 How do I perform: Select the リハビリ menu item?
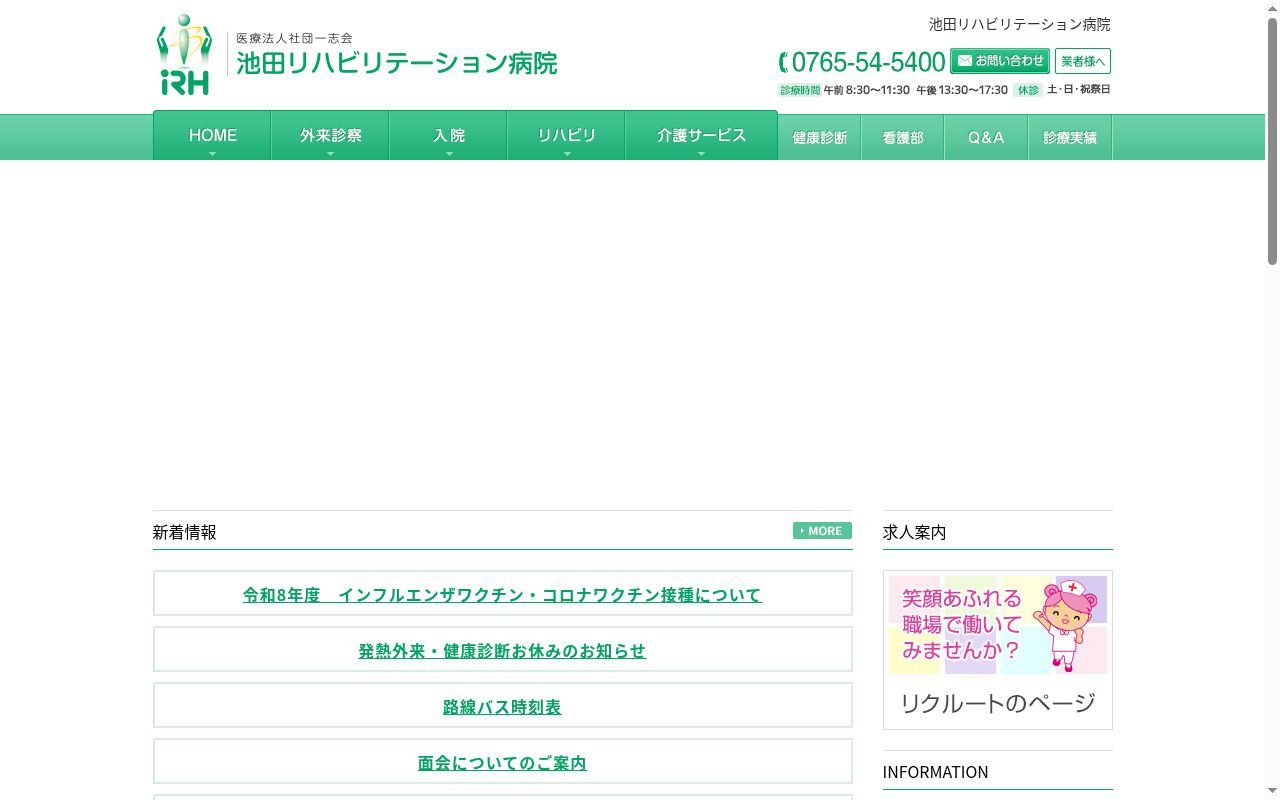coord(566,136)
